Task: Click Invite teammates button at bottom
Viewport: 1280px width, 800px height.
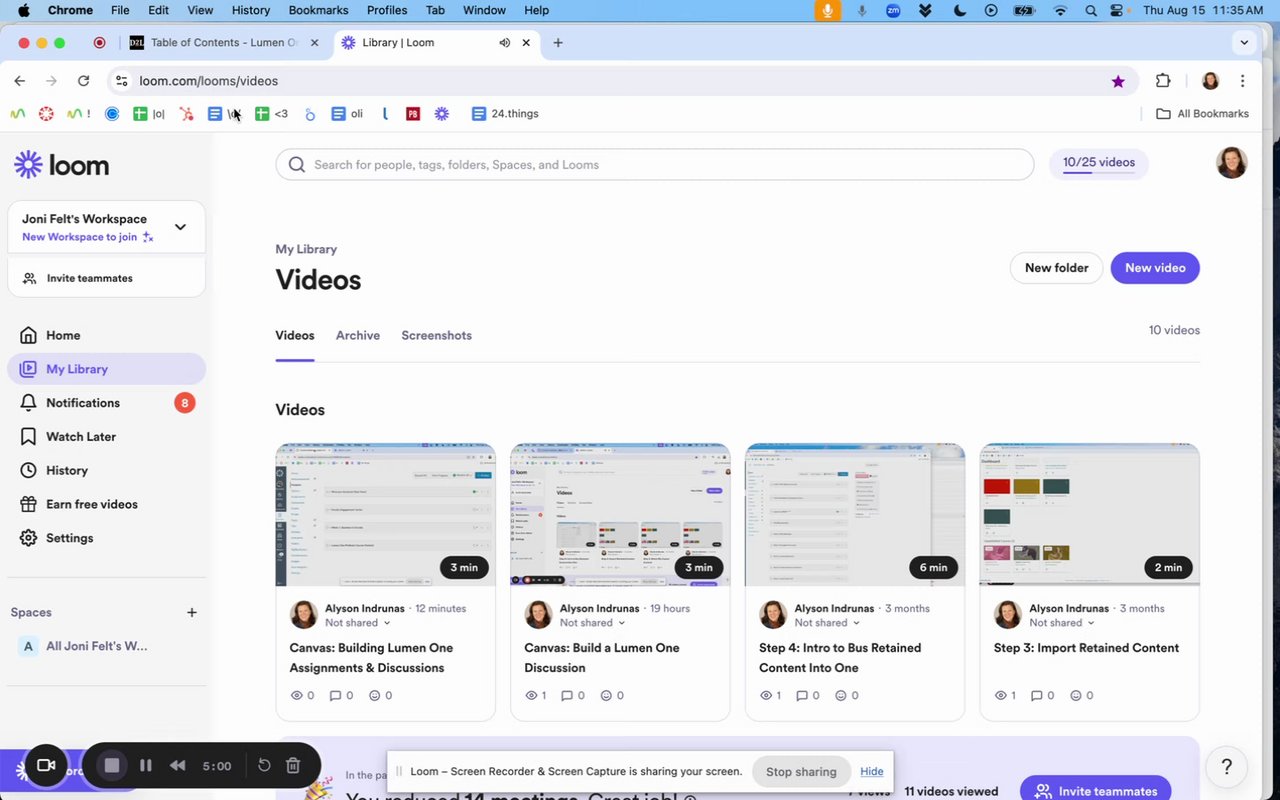Action: (1096, 790)
